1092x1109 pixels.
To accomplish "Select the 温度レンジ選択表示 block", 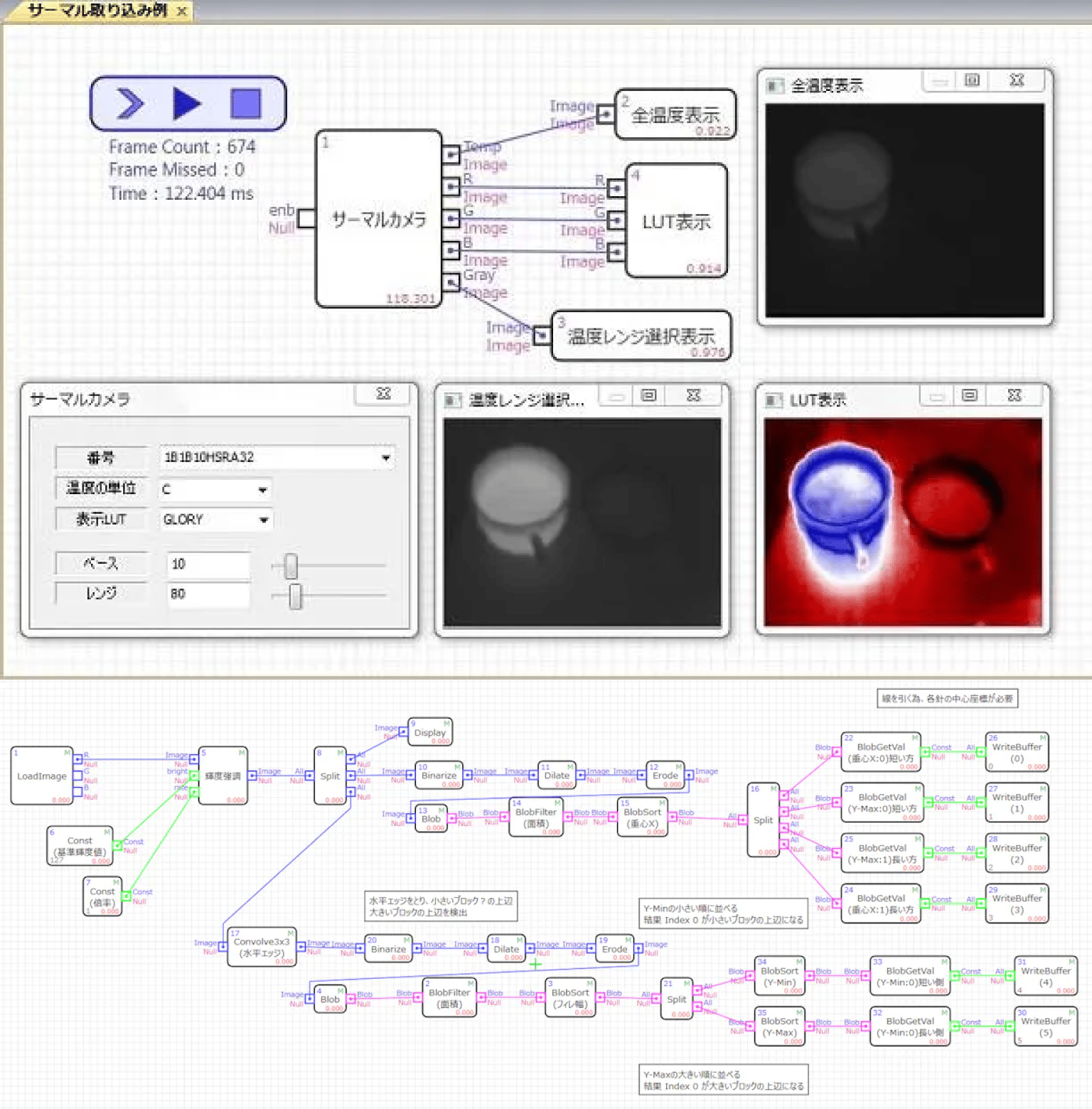I will 641,336.
